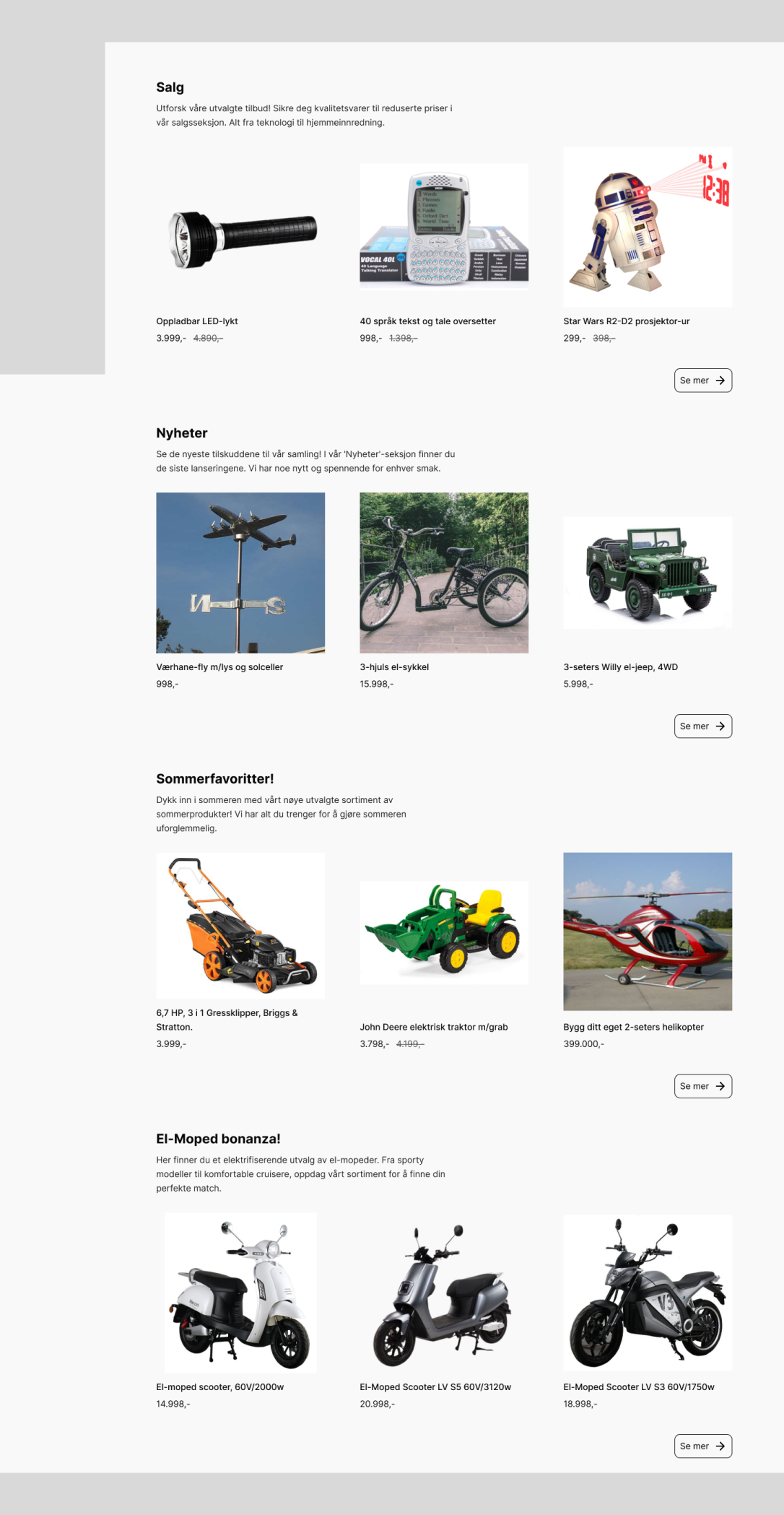
Task: Open the grey Scooter LV S5 image
Action: [444, 1293]
